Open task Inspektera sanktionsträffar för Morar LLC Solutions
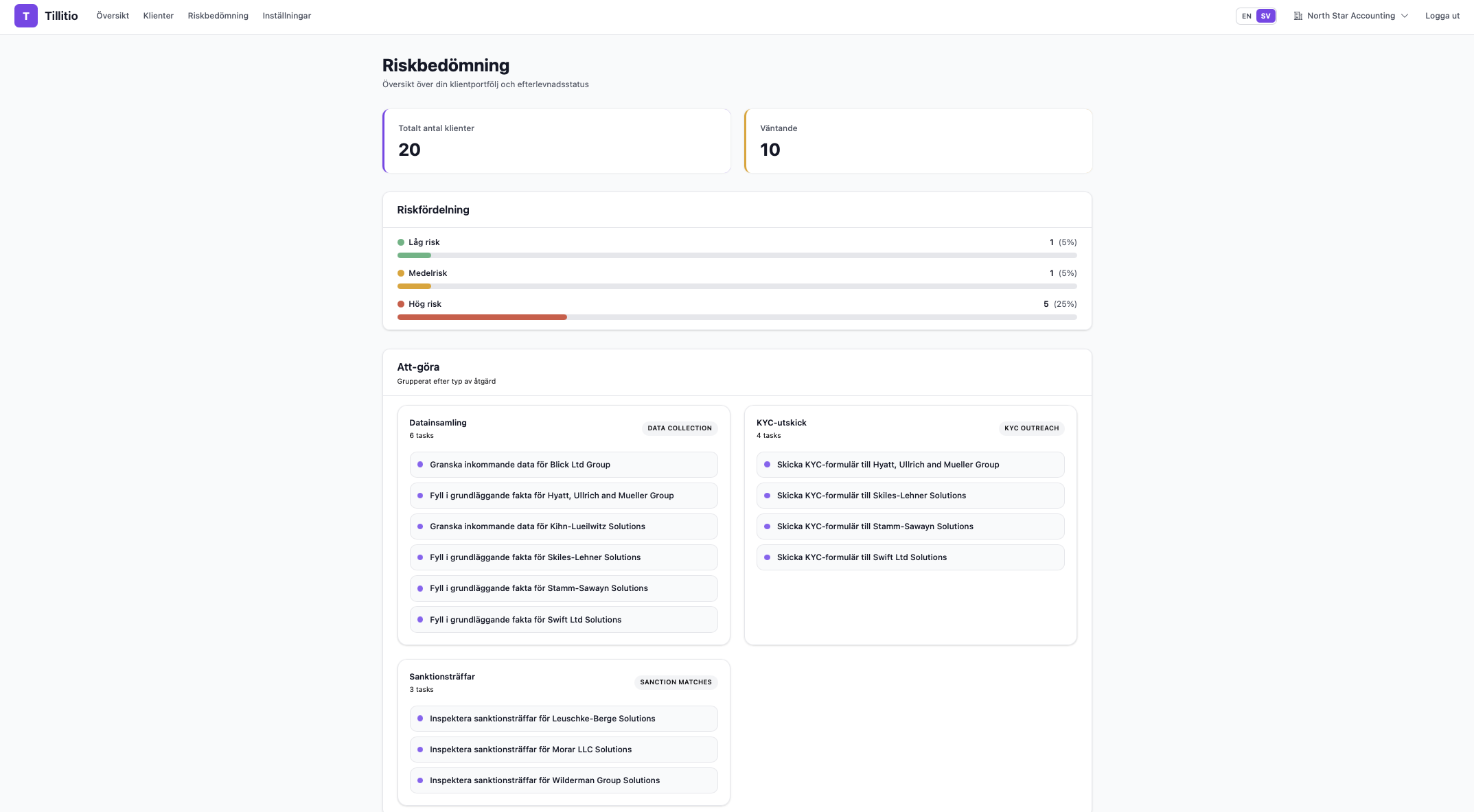This screenshot has width=1474, height=812. [x=563, y=750]
